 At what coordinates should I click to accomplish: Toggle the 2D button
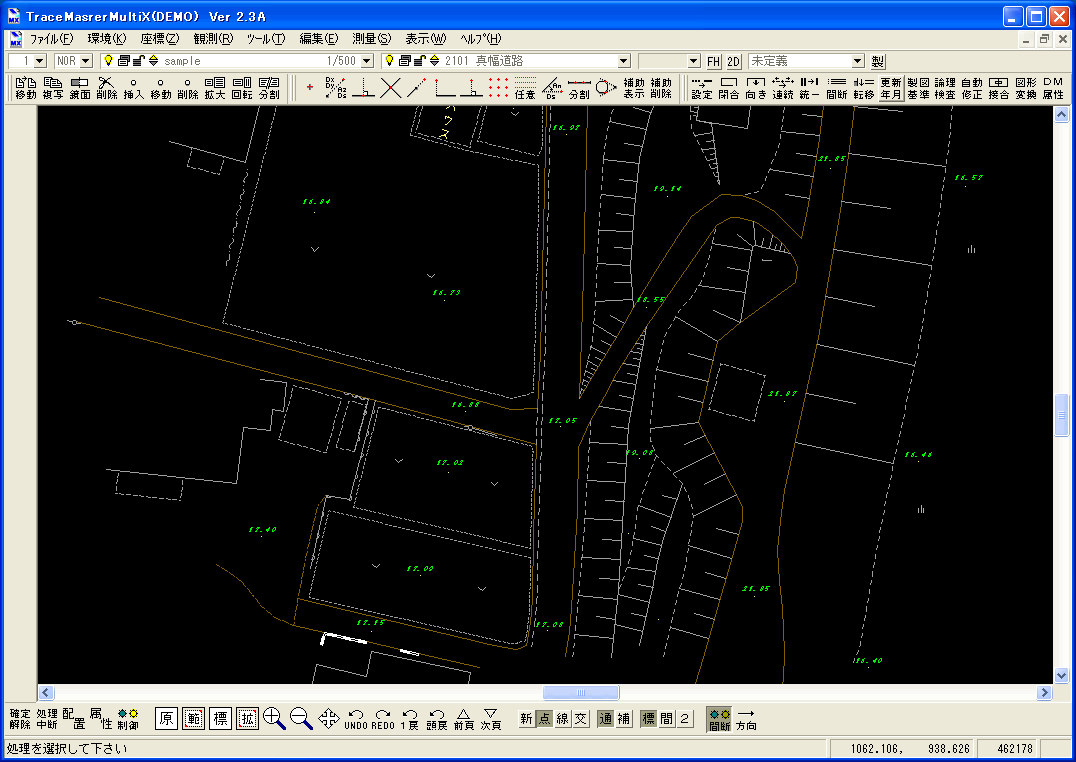(734, 61)
